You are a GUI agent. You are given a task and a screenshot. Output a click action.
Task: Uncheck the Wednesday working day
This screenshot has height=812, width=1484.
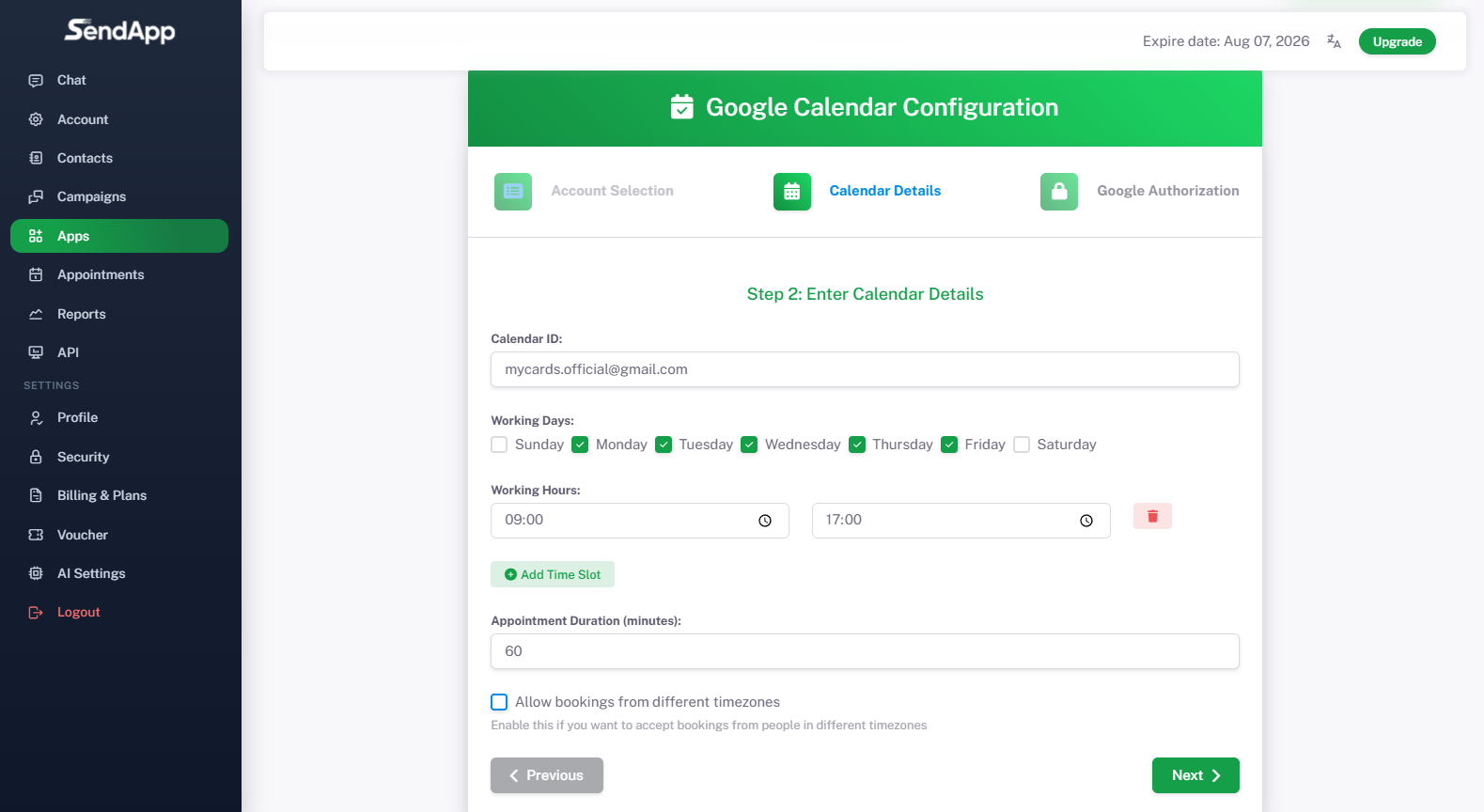pos(749,445)
